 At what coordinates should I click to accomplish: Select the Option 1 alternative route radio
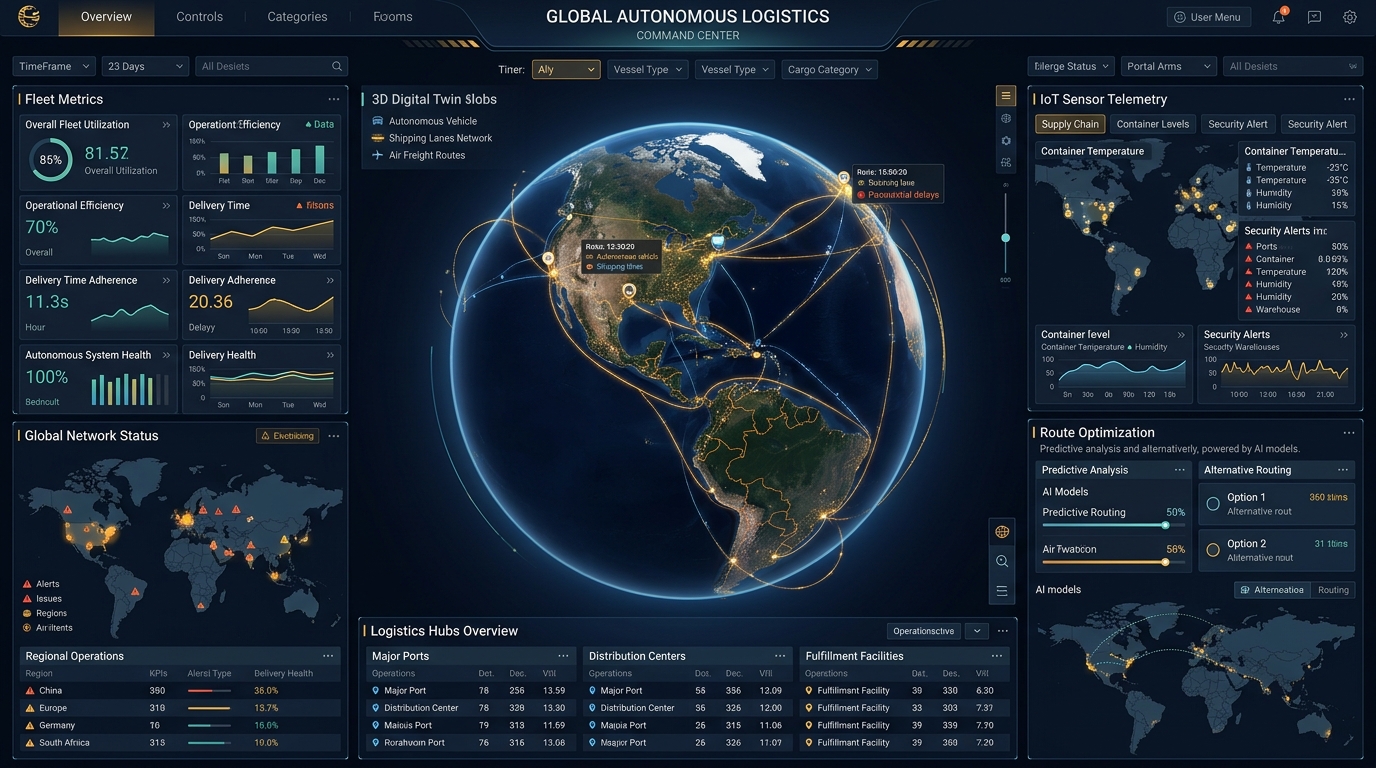point(1213,504)
